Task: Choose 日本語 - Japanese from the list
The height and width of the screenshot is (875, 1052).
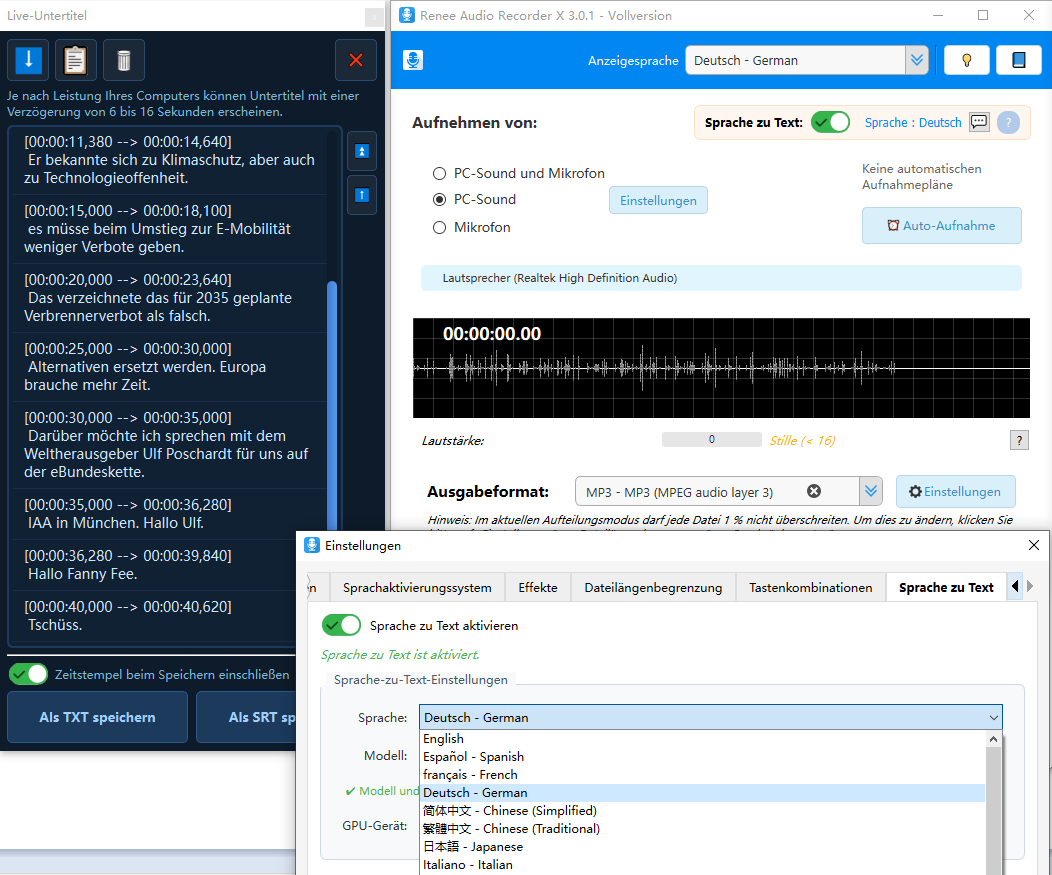Action: click(x=702, y=846)
